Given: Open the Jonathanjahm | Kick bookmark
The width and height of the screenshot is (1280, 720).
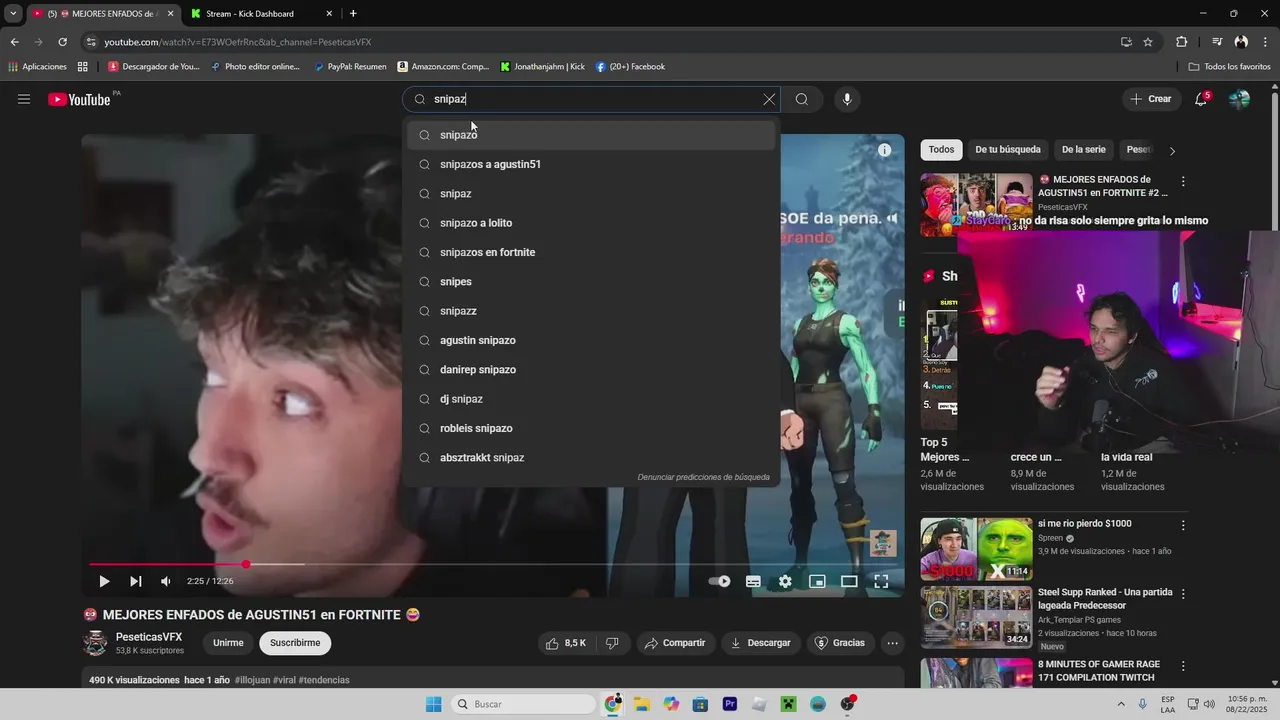Looking at the screenshot, I should (x=542, y=67).
